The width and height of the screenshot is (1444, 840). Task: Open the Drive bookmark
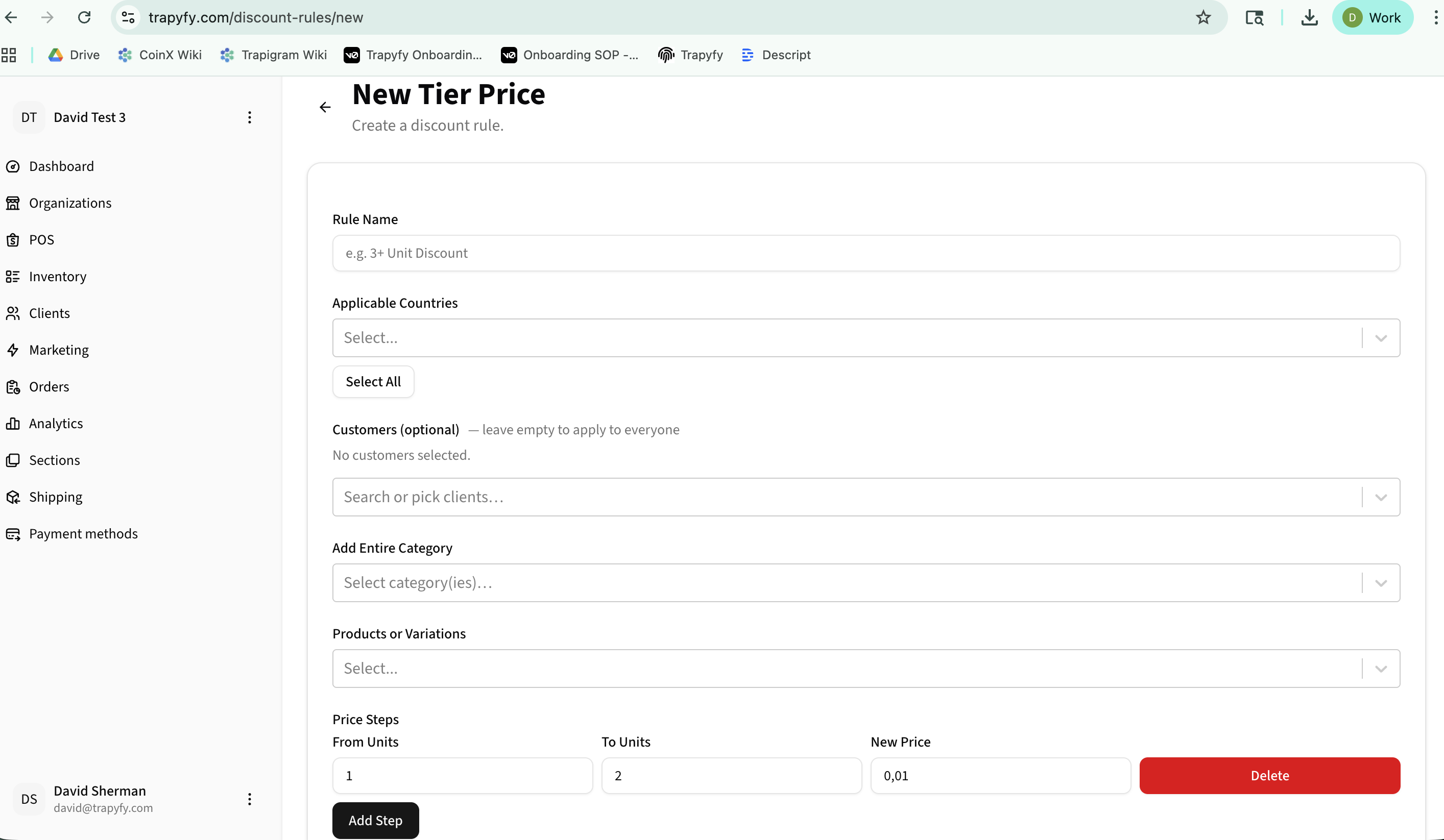click(74, 55)
